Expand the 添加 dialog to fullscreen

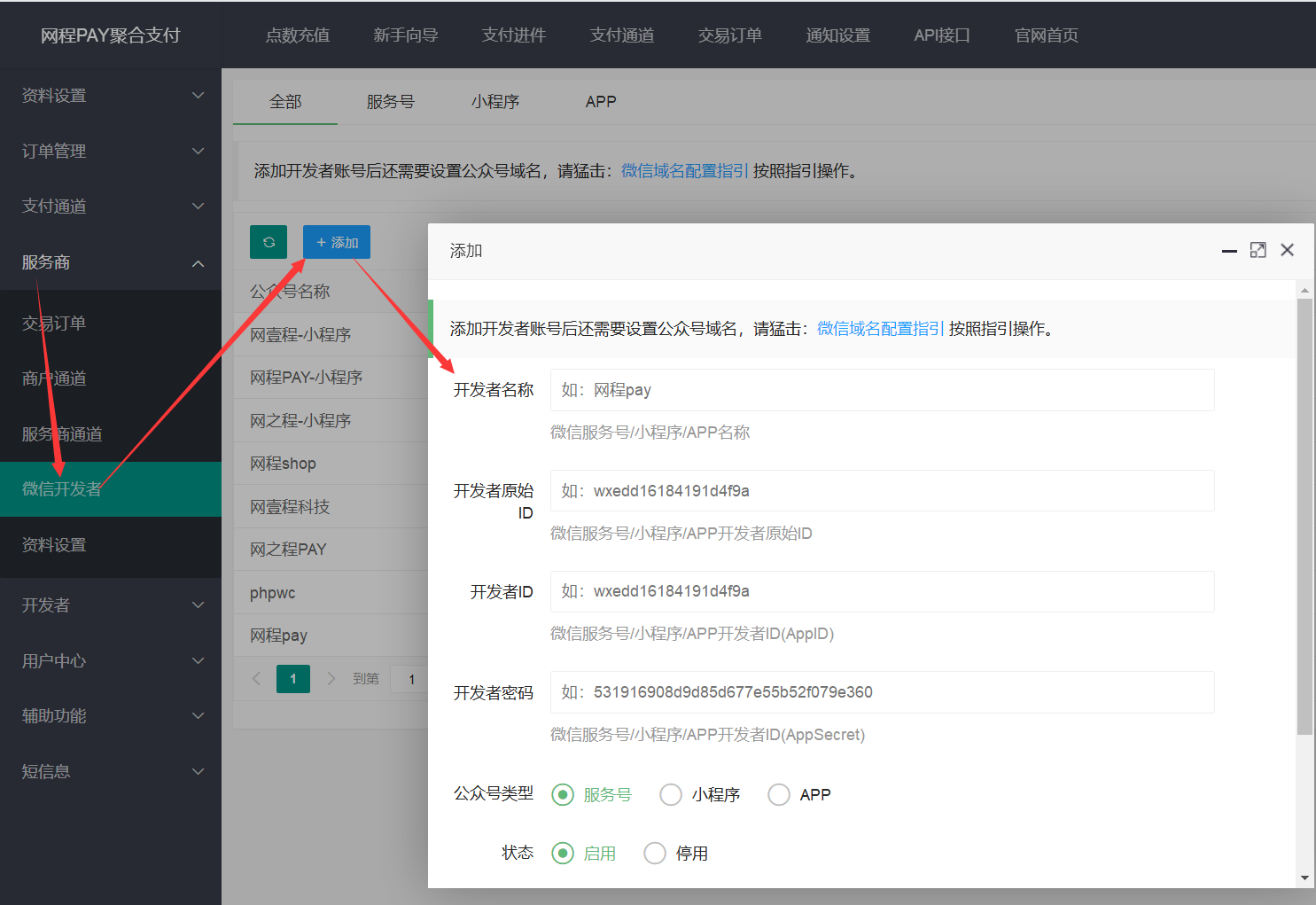pos(1258,250)
